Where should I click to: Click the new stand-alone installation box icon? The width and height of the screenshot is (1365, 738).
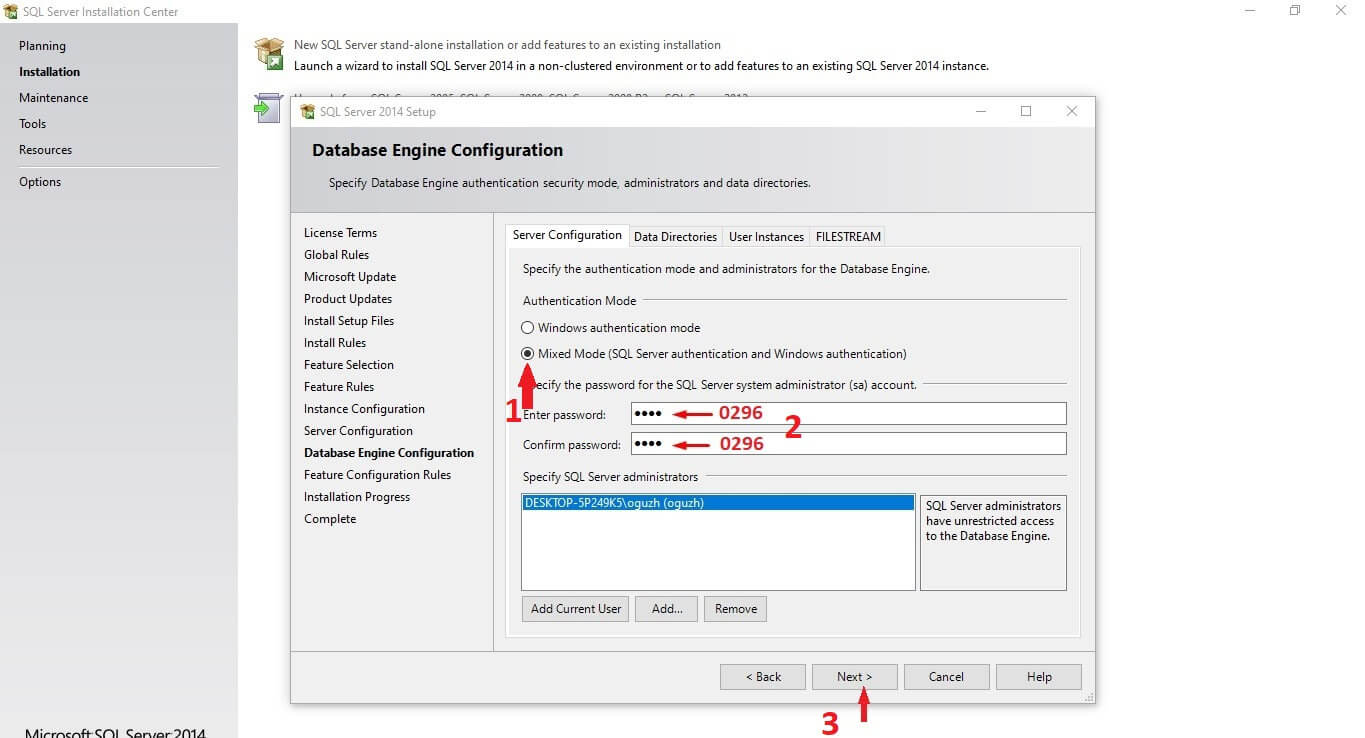click(269, 54)
